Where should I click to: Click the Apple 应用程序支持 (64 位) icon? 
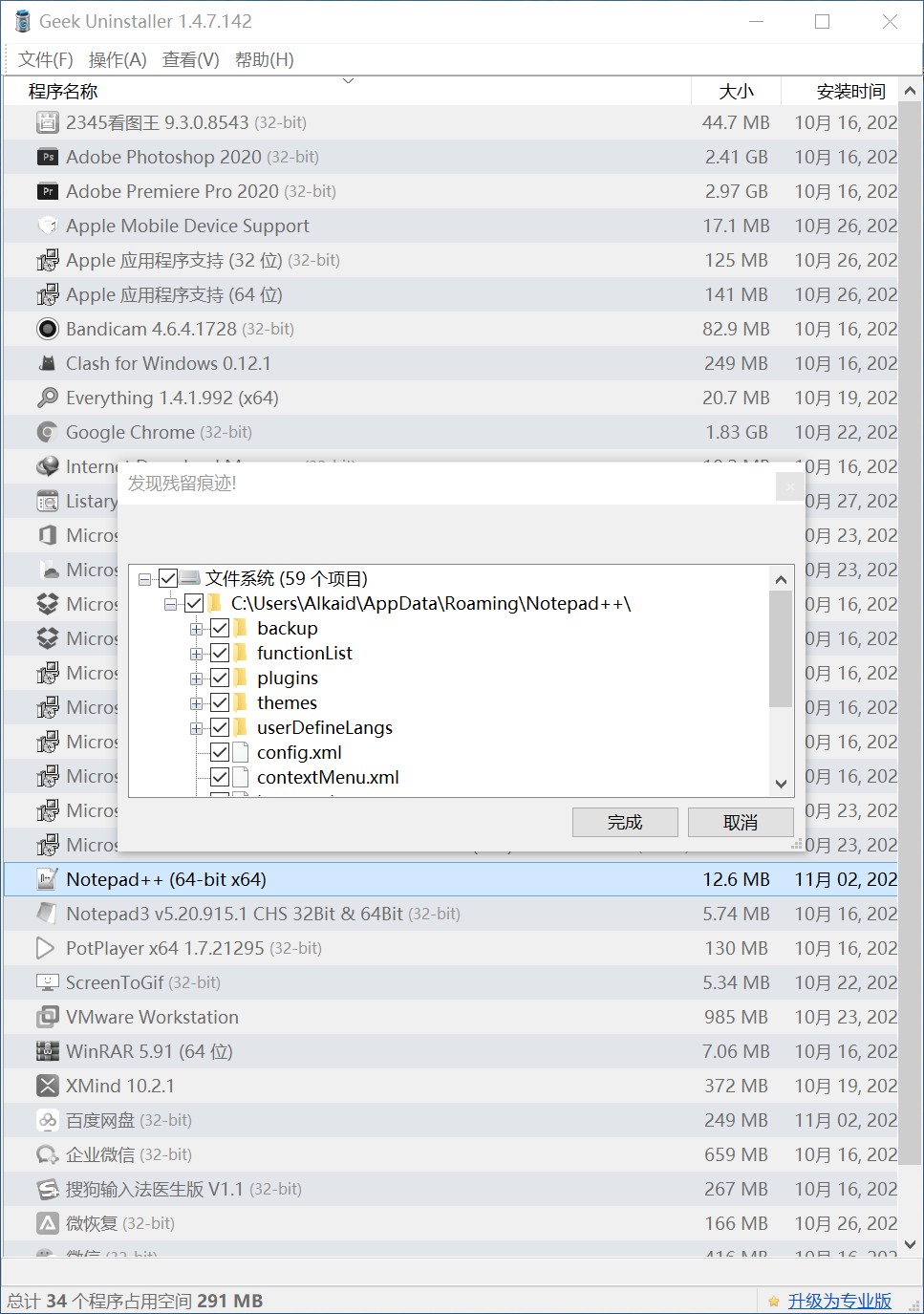click(48, 294)
